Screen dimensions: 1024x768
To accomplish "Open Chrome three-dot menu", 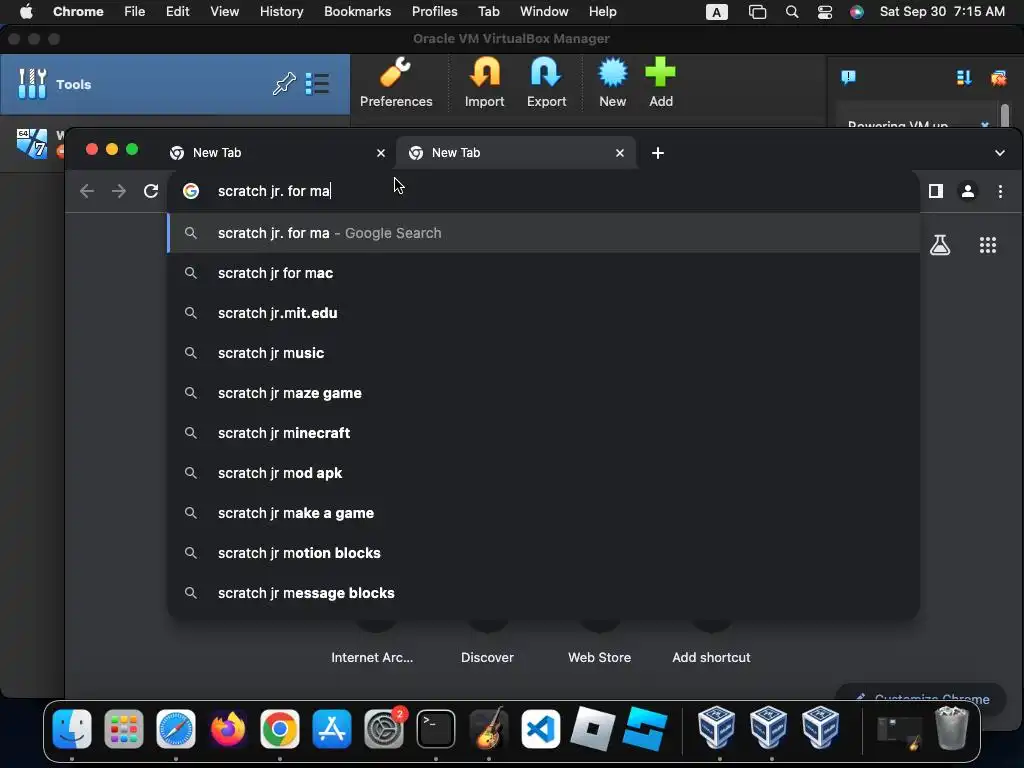I will click(x=1000, y=191).
